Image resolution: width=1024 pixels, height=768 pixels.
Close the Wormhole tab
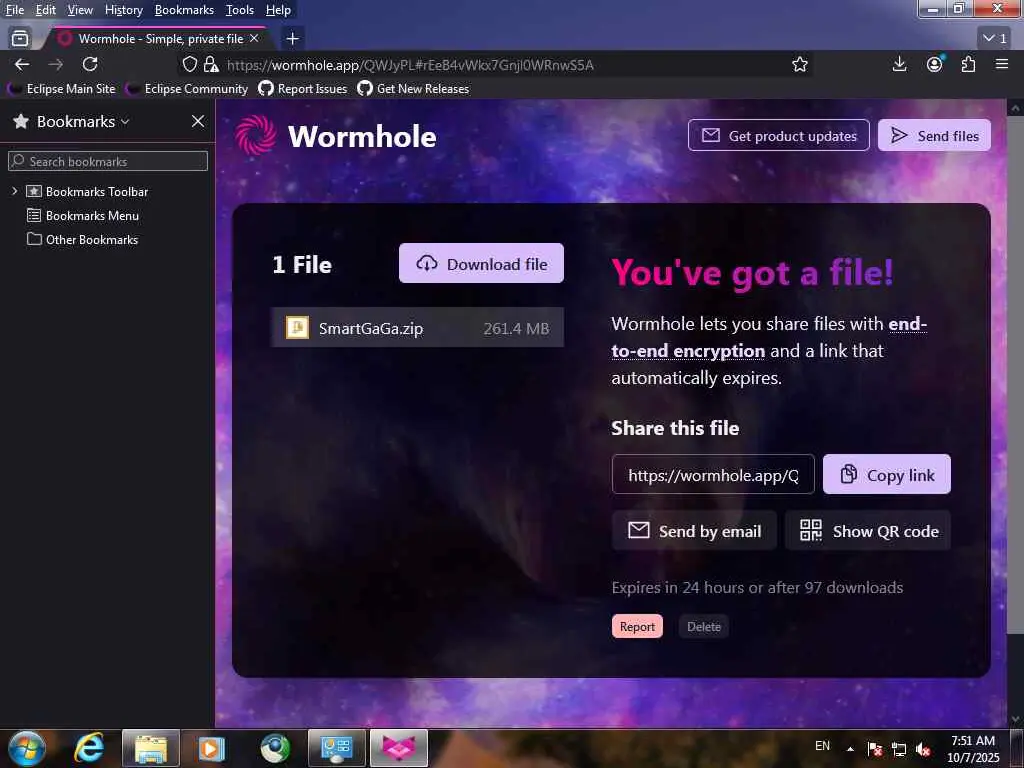(x=254, y=39)
